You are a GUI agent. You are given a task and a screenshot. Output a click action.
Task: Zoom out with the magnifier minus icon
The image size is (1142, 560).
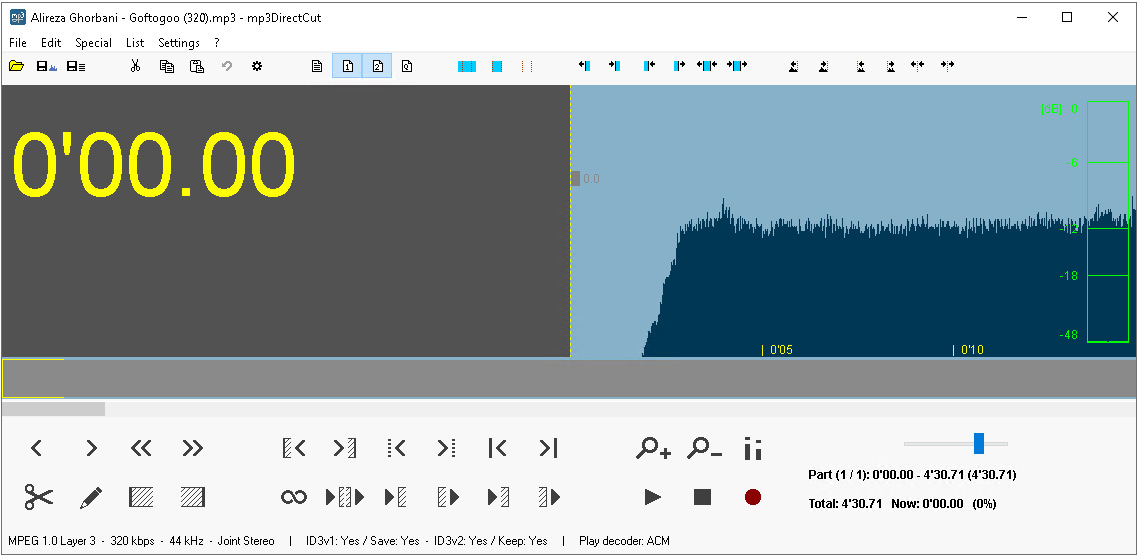704,449
